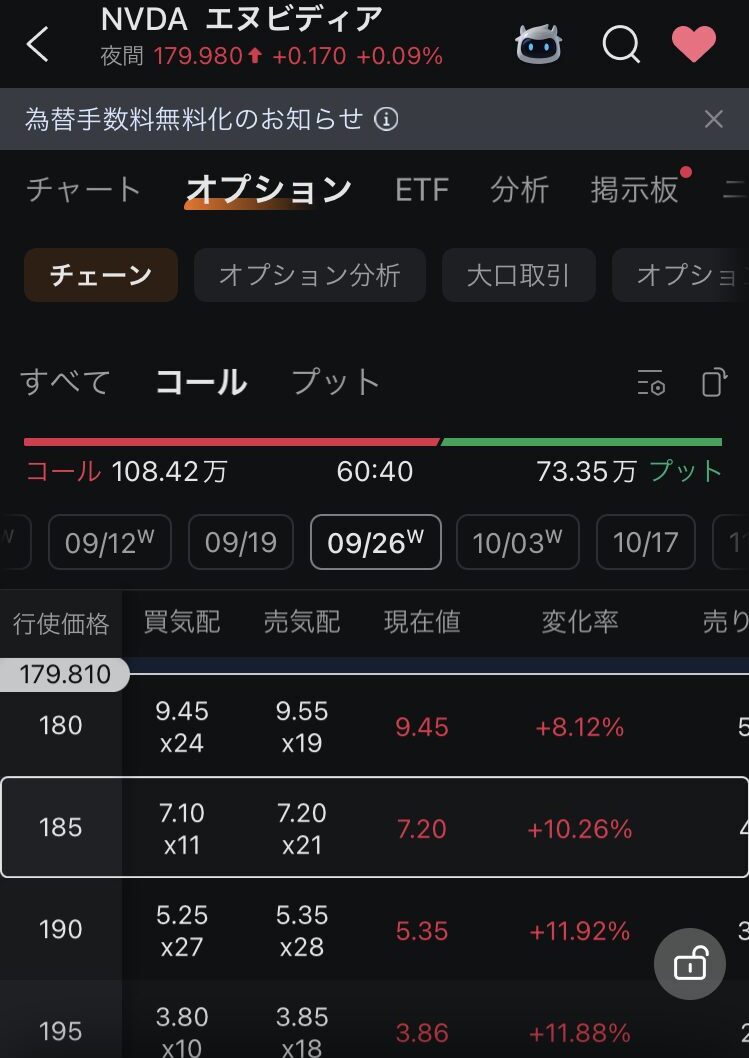749x1058 pixels.
Task: Tap the copy layout icon
Action: [713, 383]
